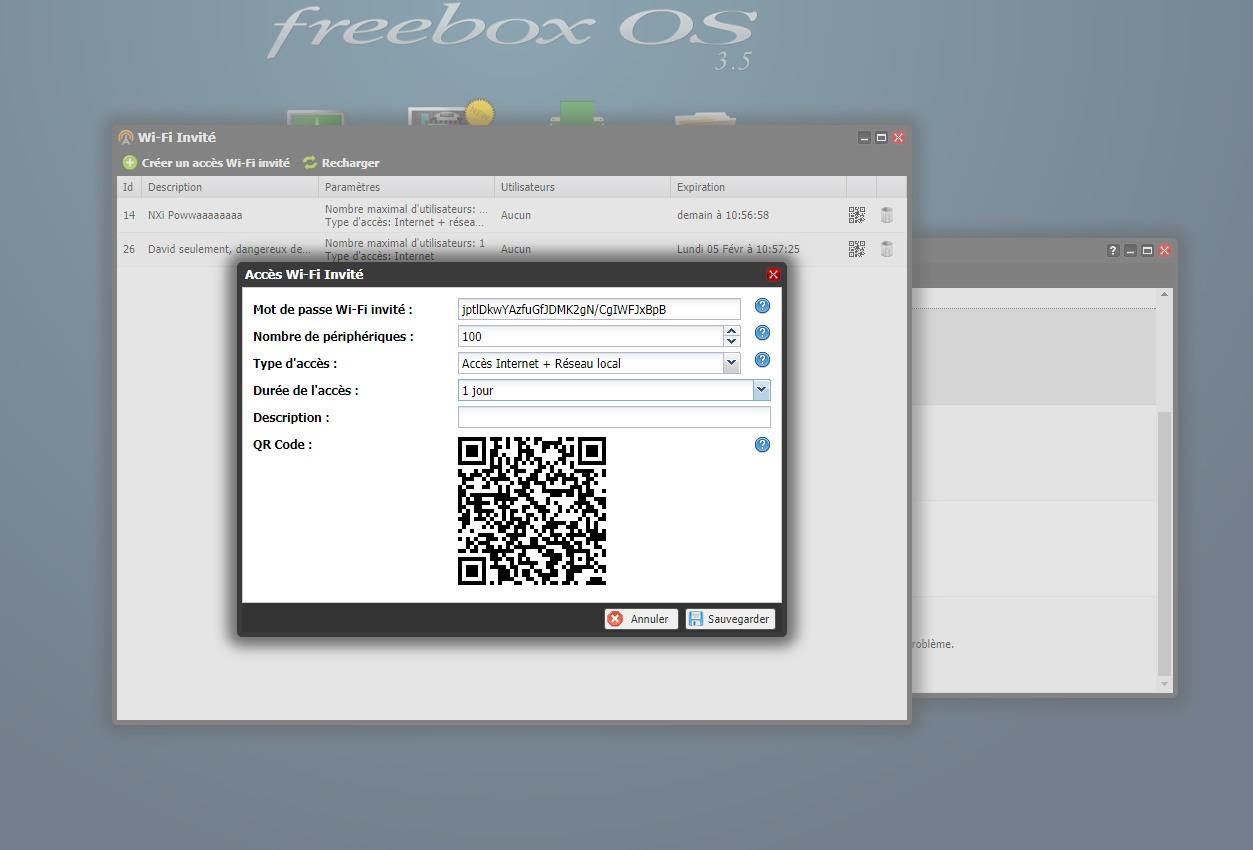Click the Mot de passe Wi-Fi invité field
This screenshot has width=1253, height=850.
[598, 310]
